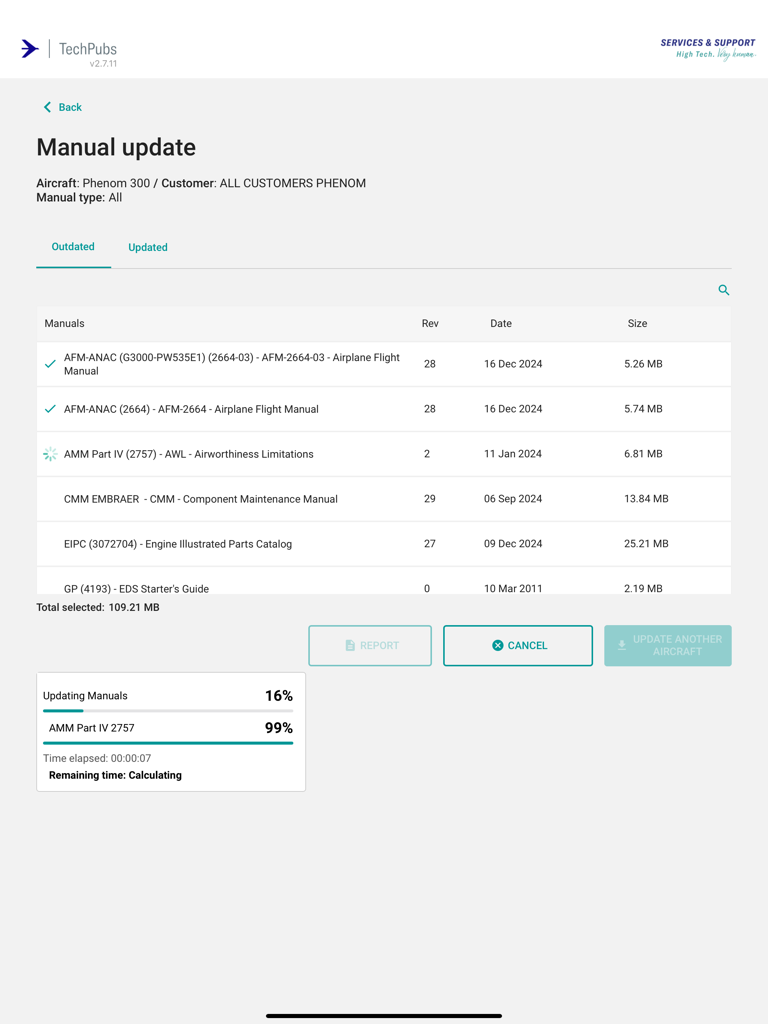Open the manuals search magnifier icon
The width and height of the screenshot is (768, 1024).
[723, 290]
